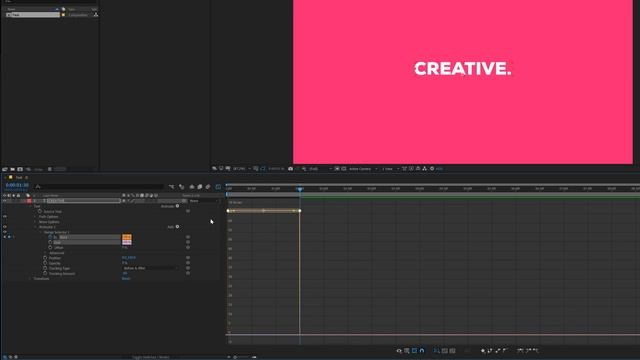Viewport: 640px width, 360px height.
Task: Toggle the Tracking Amount stopwatch
Action: (45, 273)
